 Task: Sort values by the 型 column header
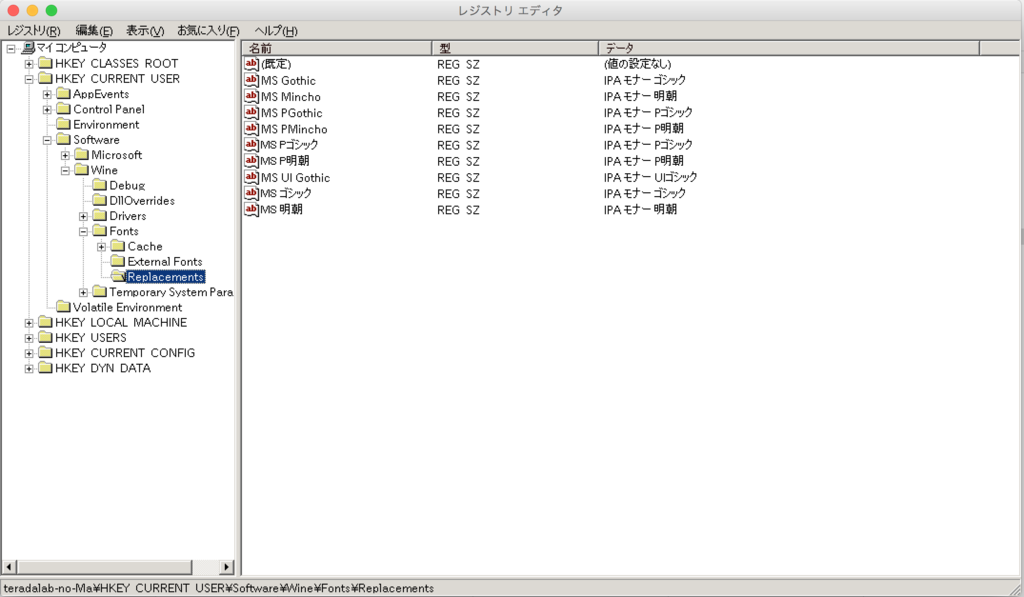515,48
